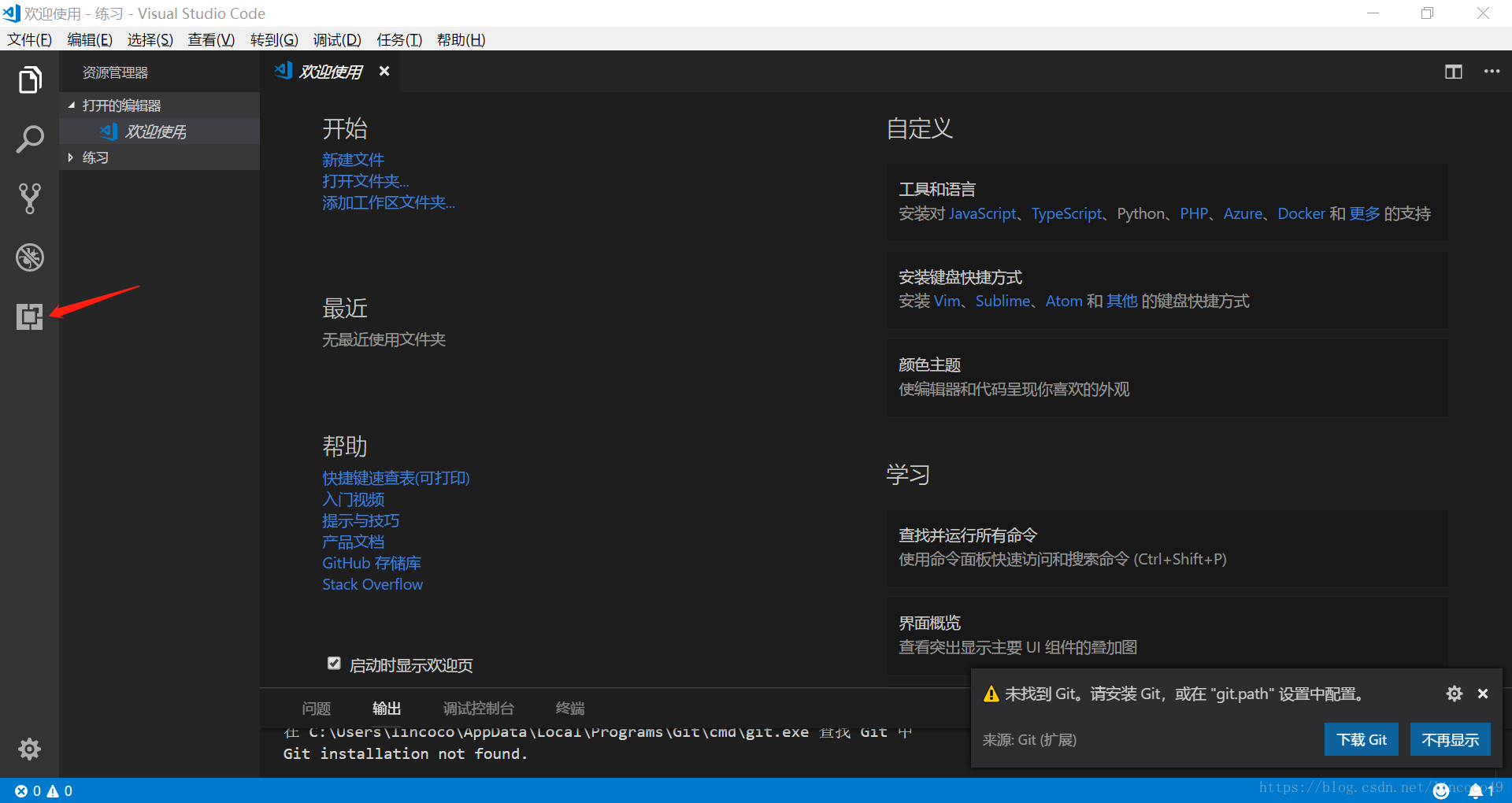
Task: Click the Atom keymap link
Action: point(1064,301)
